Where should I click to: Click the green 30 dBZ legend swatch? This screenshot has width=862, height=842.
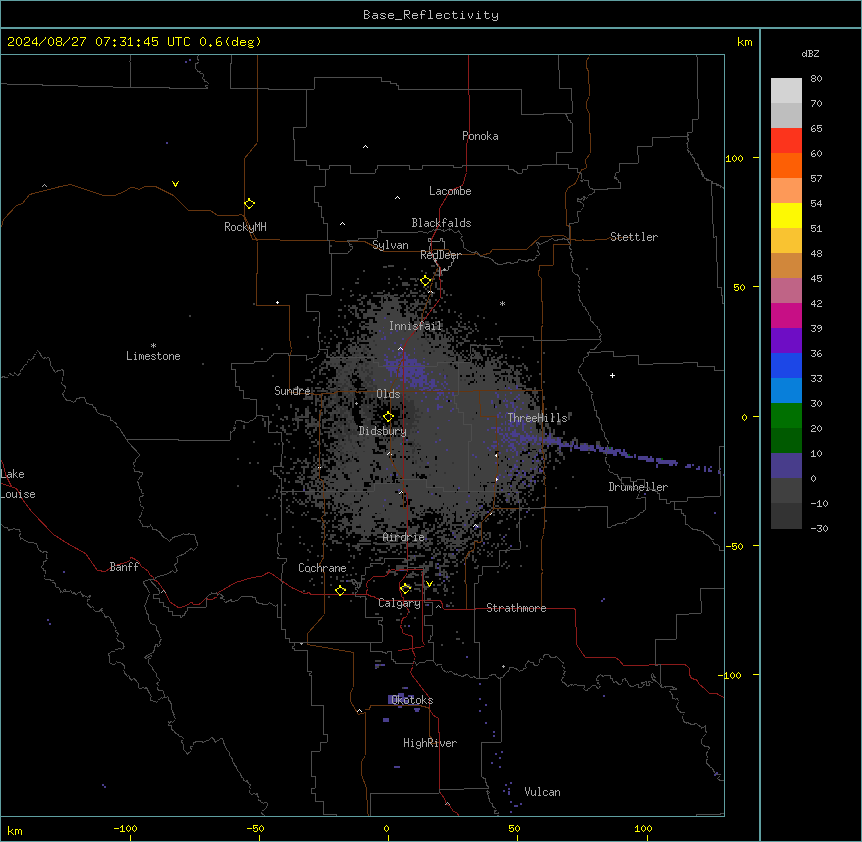point(786,416)
